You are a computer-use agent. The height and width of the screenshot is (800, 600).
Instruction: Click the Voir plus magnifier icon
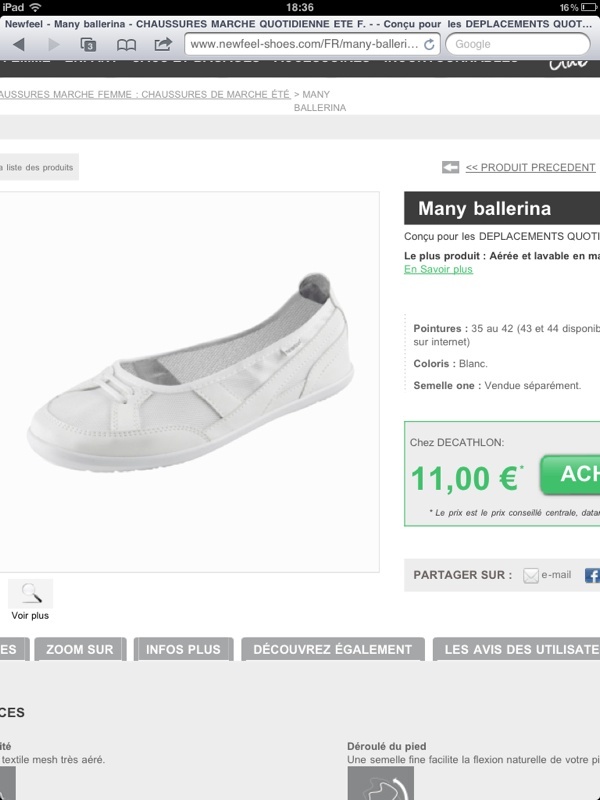point(31,593)
